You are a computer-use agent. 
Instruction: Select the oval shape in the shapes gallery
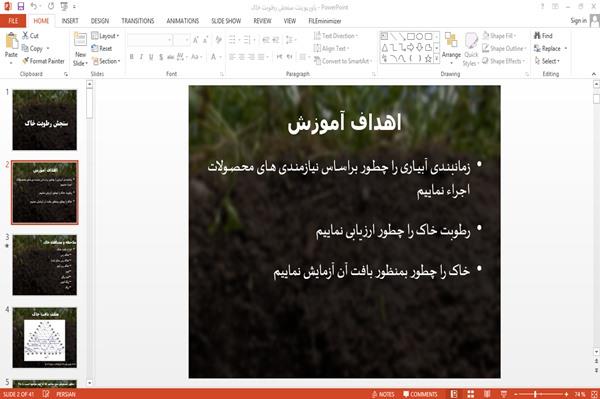tap(419, 36)
